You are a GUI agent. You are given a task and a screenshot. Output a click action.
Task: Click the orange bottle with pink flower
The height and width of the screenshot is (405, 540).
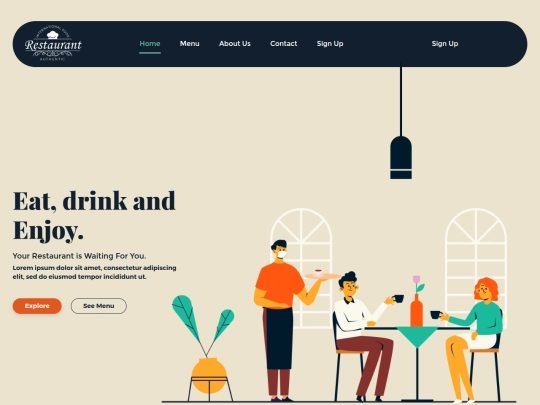(x=417, y=301)
